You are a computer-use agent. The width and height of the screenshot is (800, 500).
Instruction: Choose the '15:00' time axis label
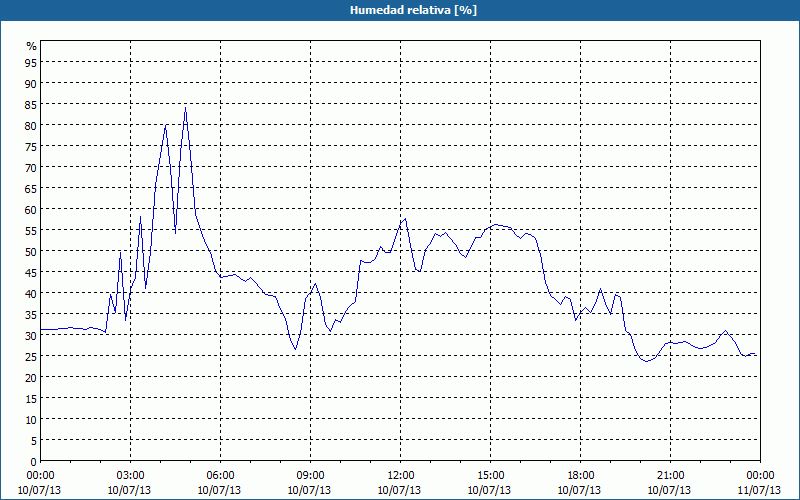pos(490,476)
